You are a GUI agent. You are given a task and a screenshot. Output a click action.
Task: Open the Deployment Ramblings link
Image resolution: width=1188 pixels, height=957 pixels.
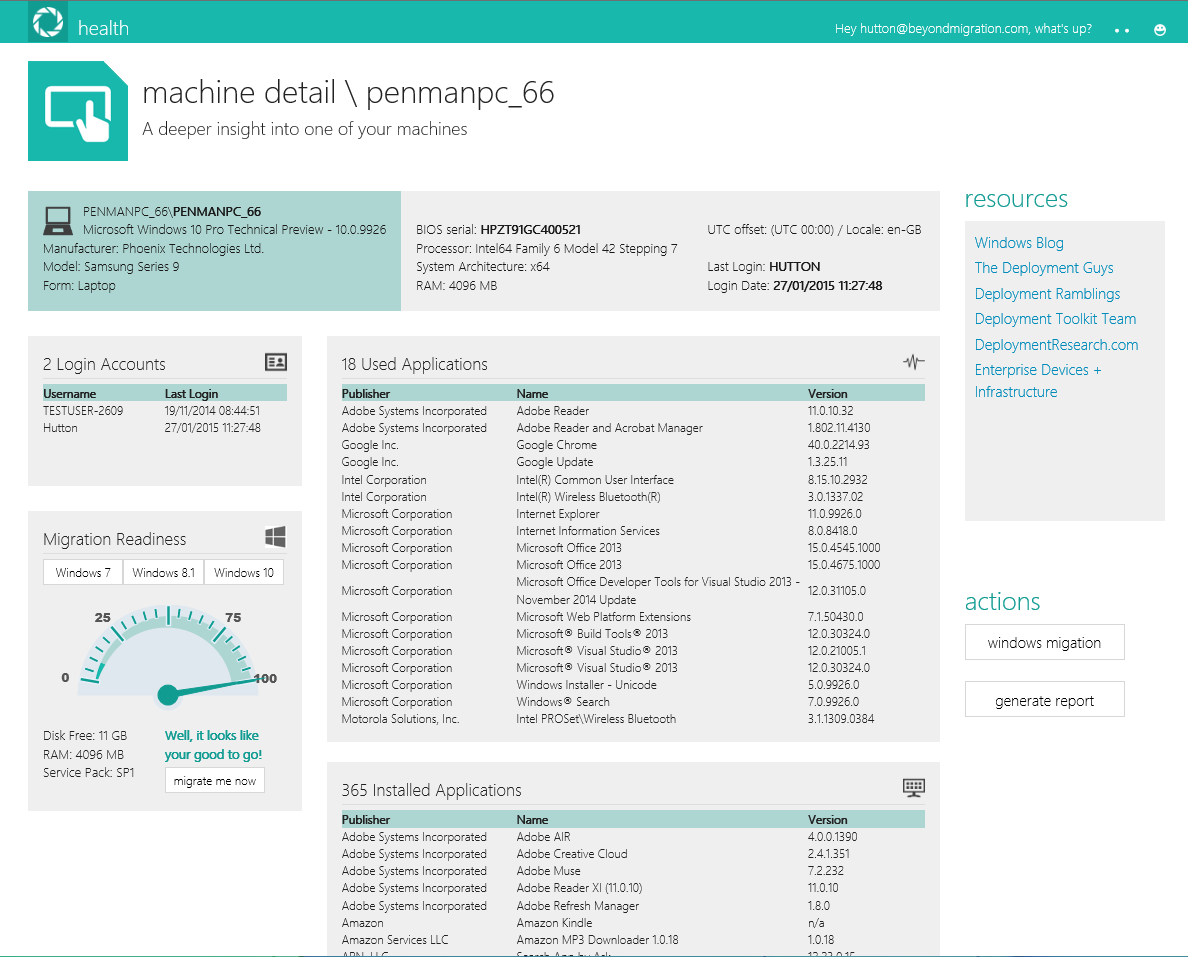click(x=1047, y=293)
